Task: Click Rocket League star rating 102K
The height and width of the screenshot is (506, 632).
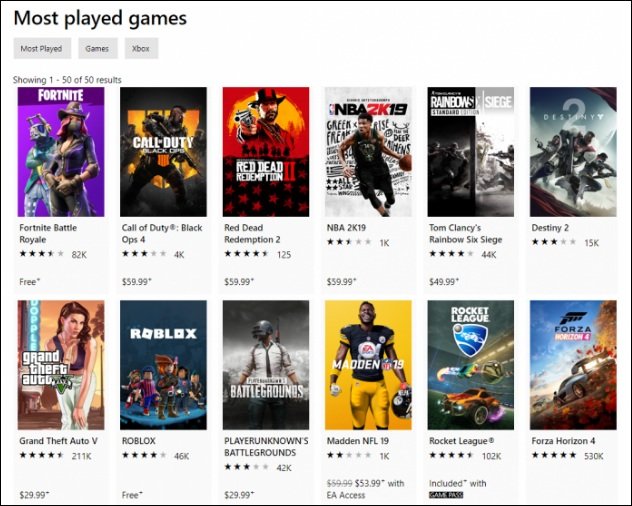Action: [465, 456]
